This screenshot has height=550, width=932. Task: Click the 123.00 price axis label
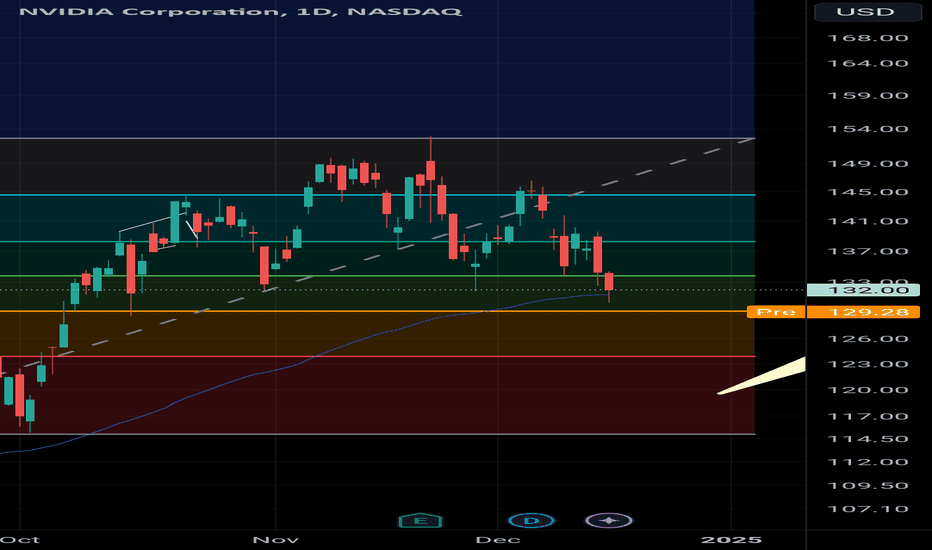tap(868, 364)
